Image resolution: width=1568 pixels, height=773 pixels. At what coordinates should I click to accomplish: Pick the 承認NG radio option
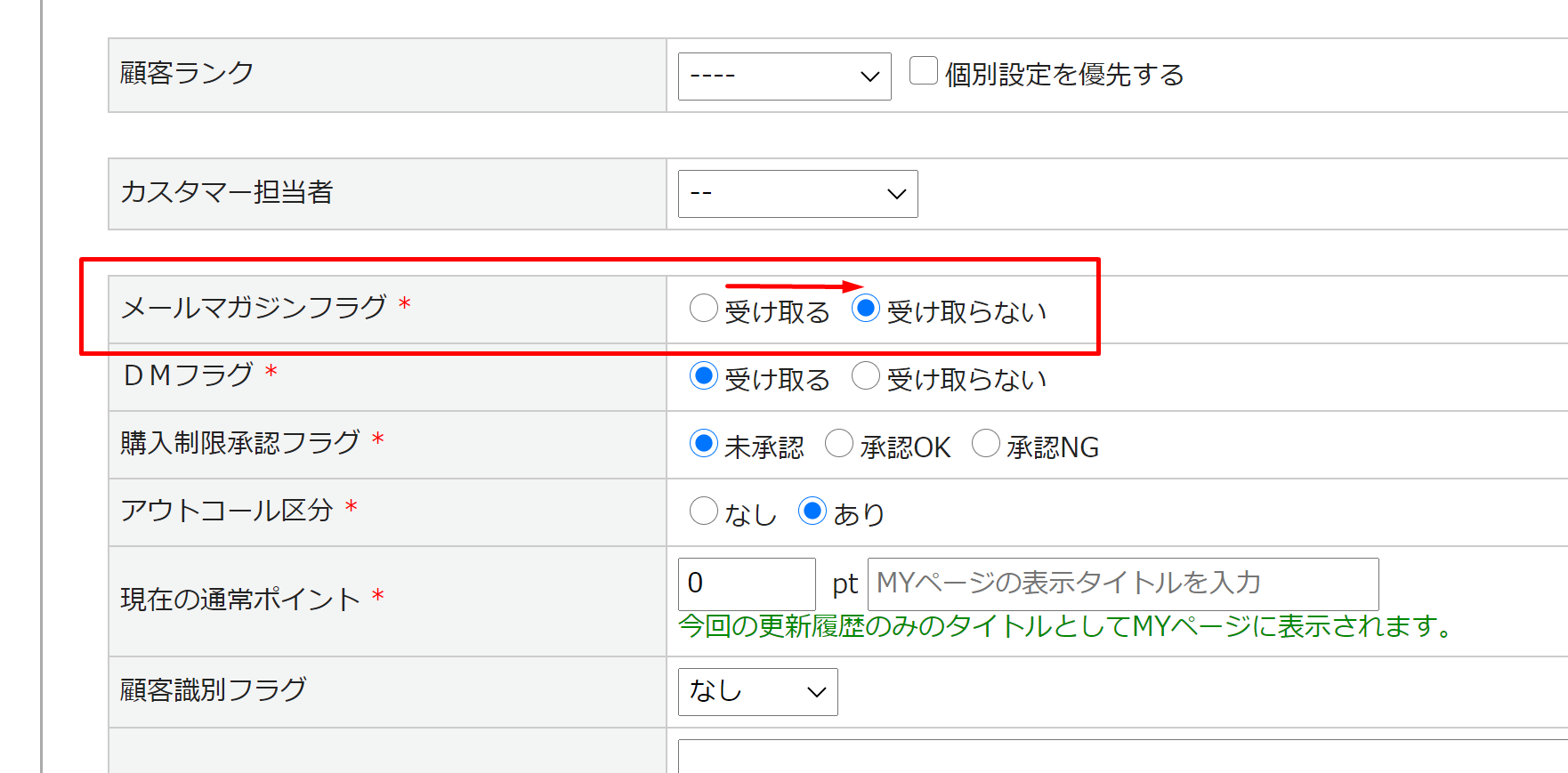coord(986,443)
